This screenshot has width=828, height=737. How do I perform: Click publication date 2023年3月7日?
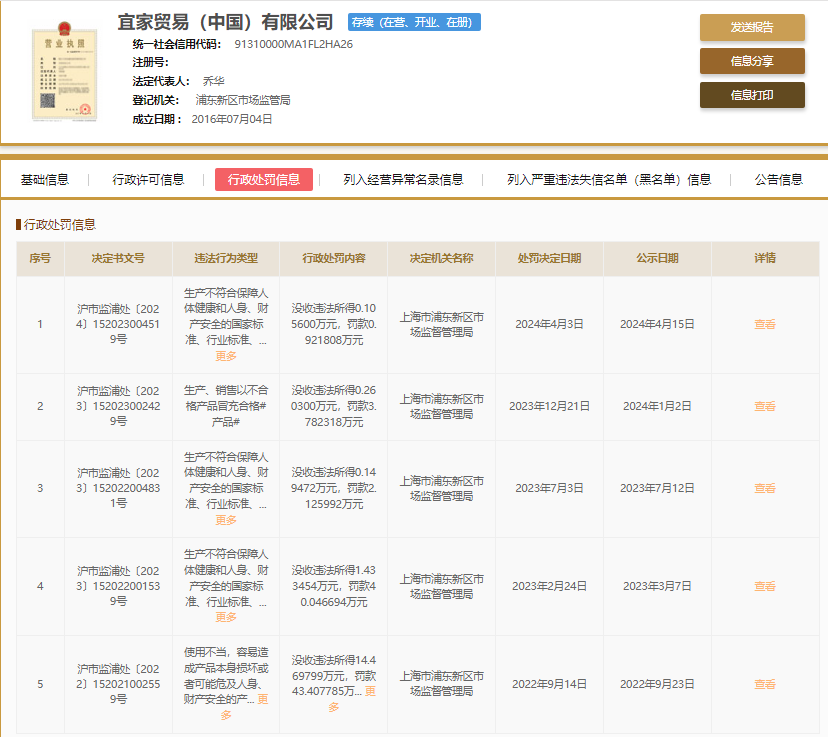(657, 586)
